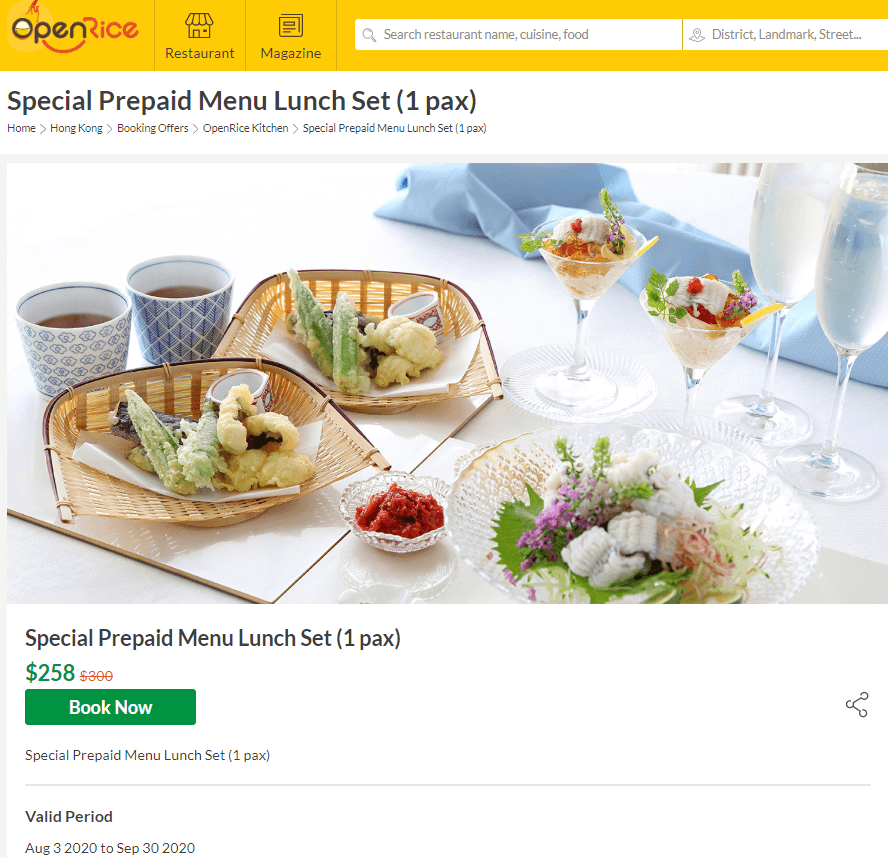This screenshot has width=888, height=858.
Task: Click the chevron after Booking Offers
Action: (195, 129)
